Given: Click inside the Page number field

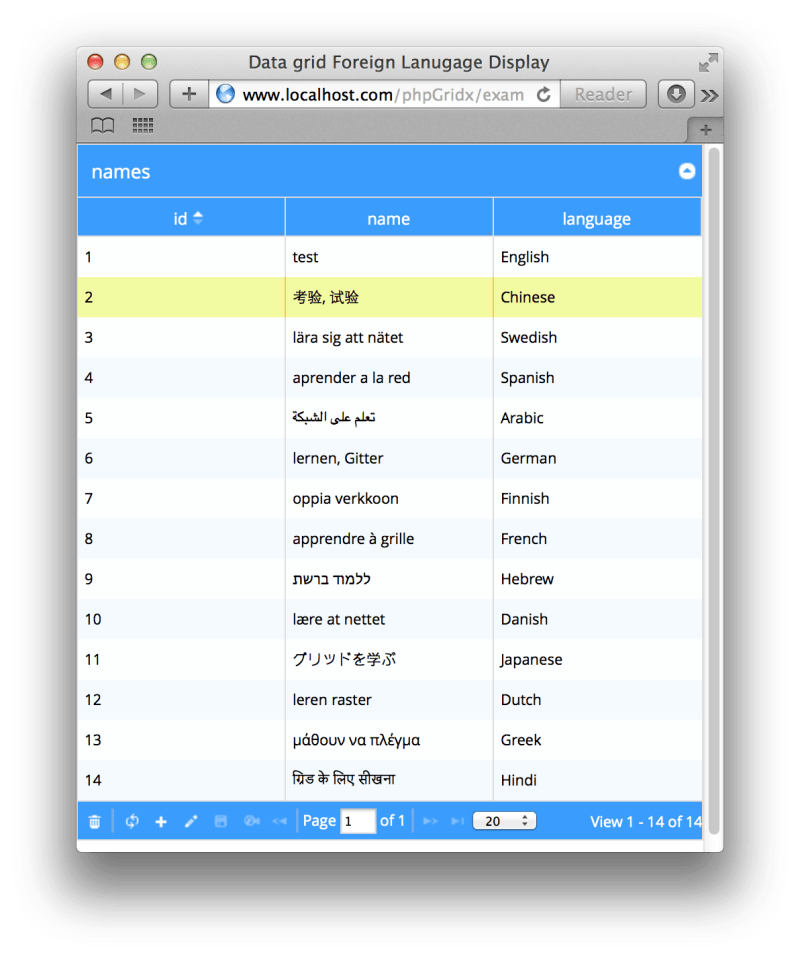Looking at the screenshot, I should (x=357, y=820).
